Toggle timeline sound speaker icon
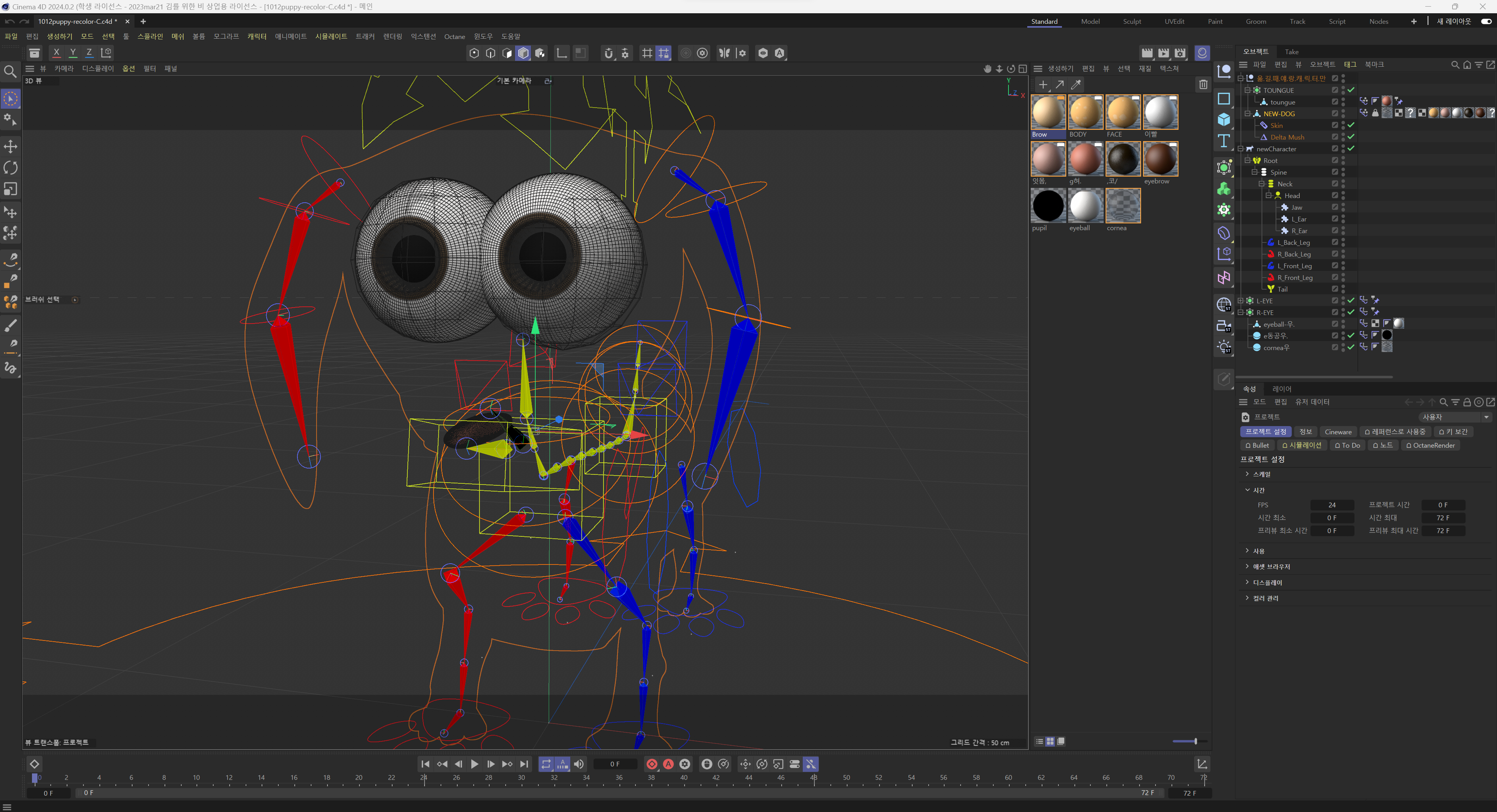This screenshot has height=812, width=1497. [579, 764]
